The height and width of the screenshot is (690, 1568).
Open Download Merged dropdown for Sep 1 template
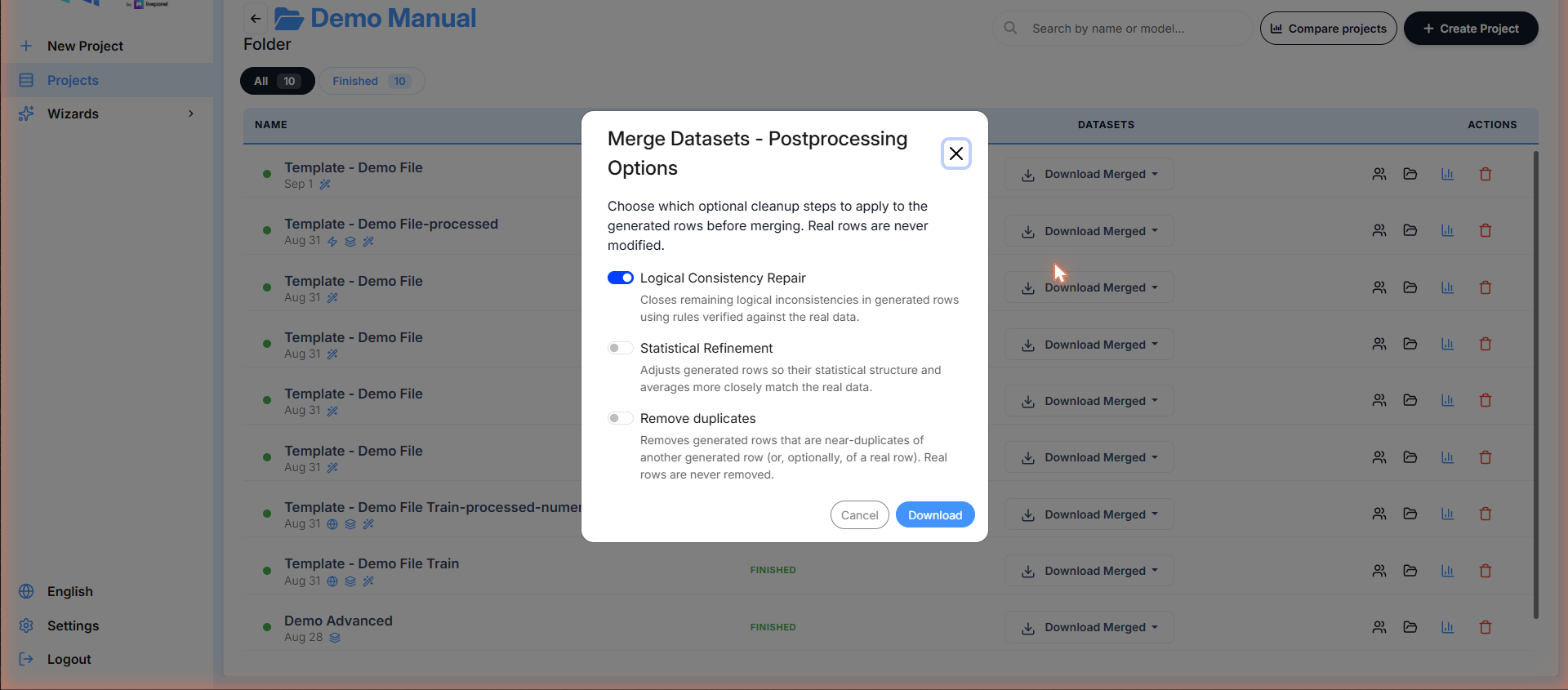1089,174
